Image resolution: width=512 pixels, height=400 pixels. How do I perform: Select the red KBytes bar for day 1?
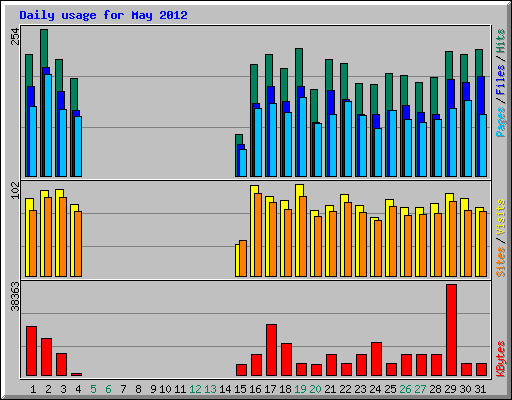[31, 351]
